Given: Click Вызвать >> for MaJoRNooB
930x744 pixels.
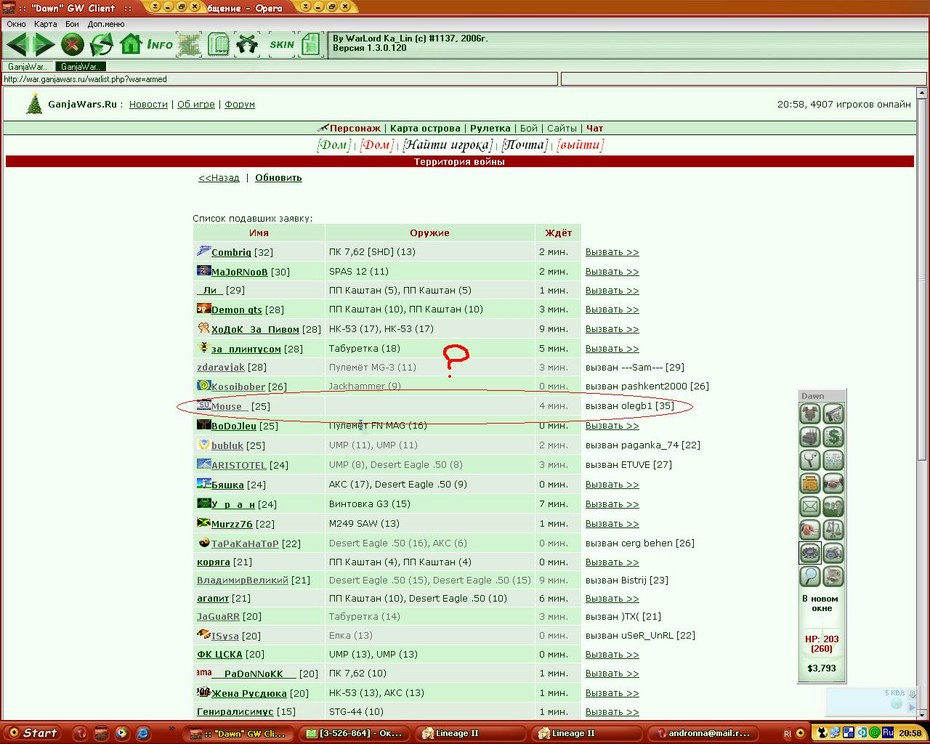Looking at the screenshot, I should (x=611, y=272).
